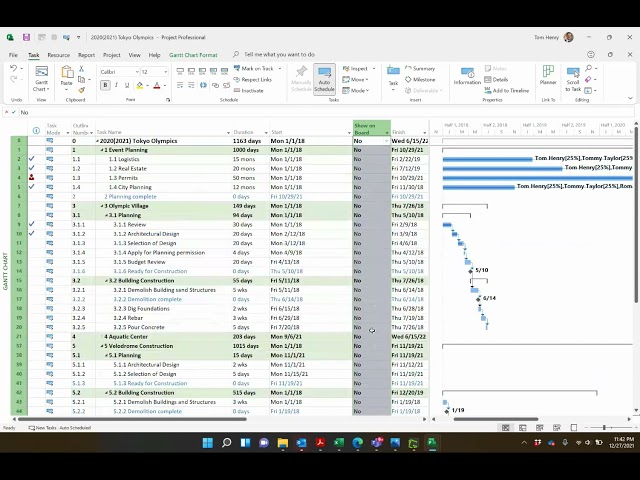
Task: Switch to the View tab
Action: pos(134,55)
